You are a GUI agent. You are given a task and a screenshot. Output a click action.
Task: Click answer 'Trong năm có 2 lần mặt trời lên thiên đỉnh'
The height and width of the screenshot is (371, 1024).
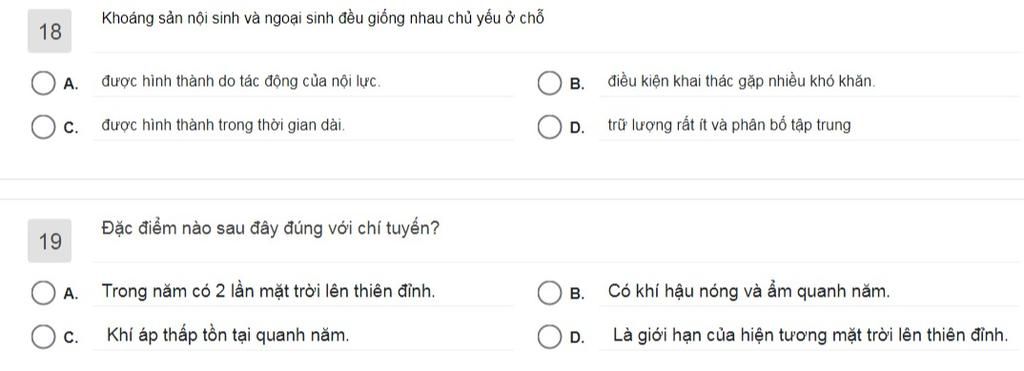point(268,291)
